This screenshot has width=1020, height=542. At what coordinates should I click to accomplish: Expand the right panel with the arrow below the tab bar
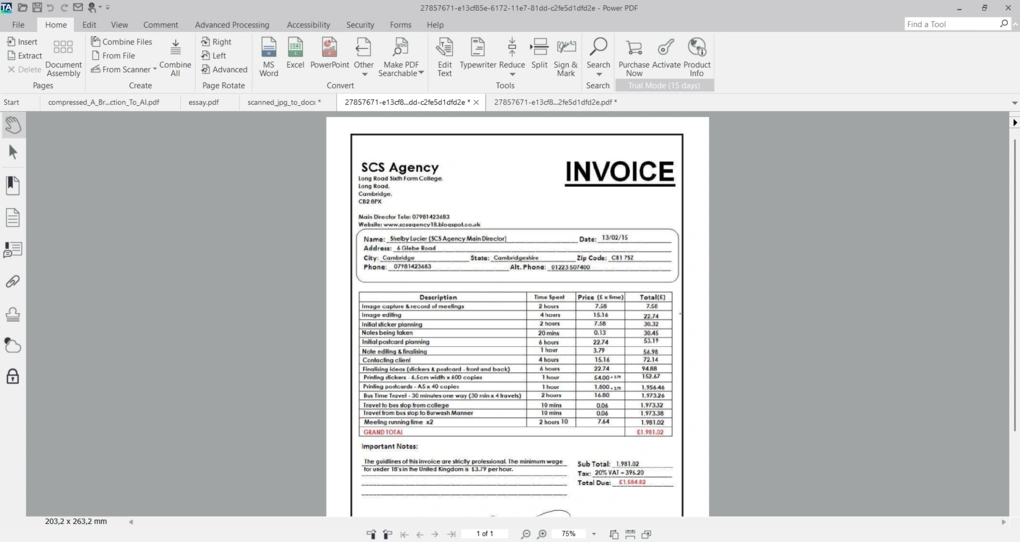coord(1014,122)
